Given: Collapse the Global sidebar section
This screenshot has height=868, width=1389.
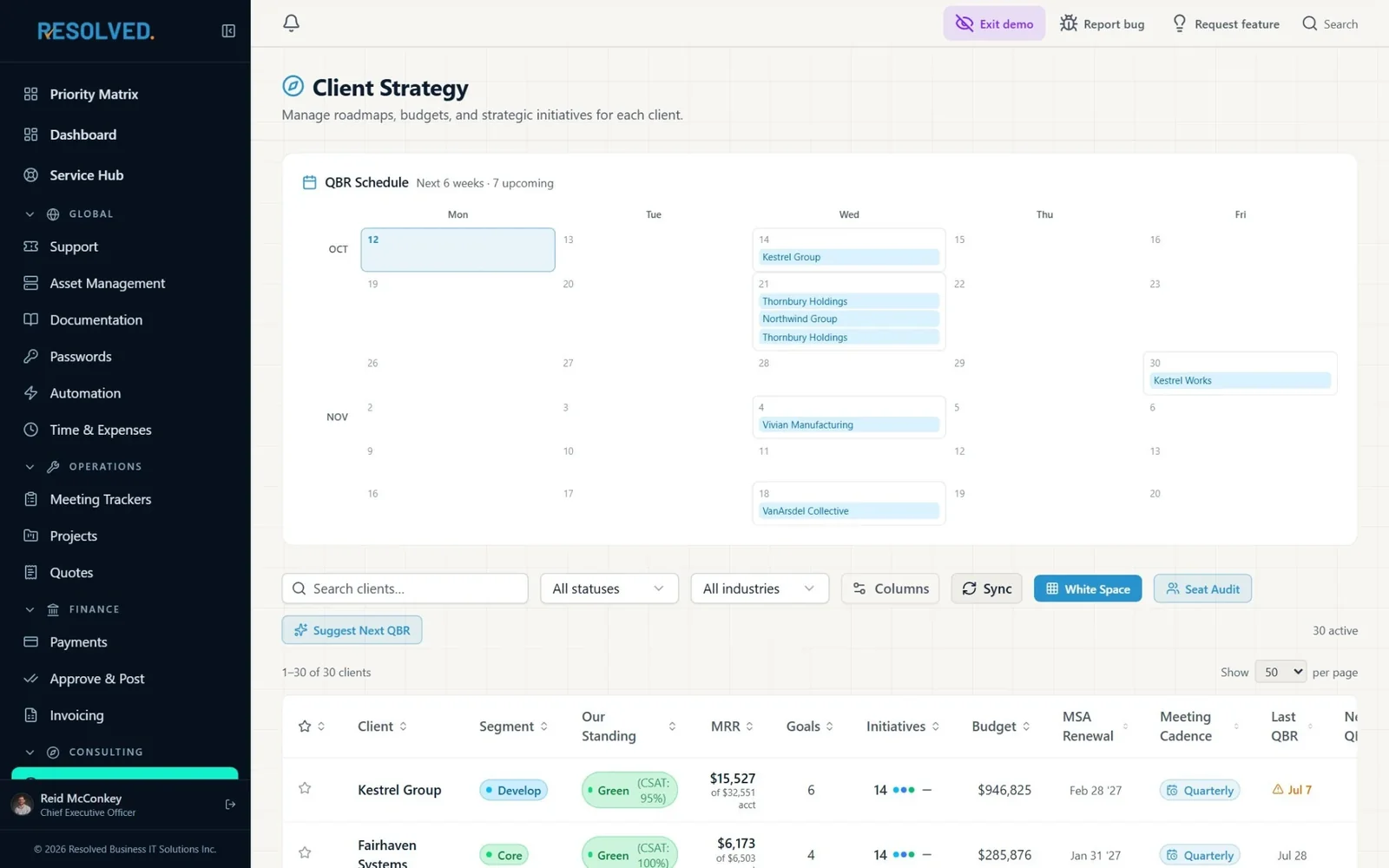Looking at the screenshot, I should coord(30,214).
